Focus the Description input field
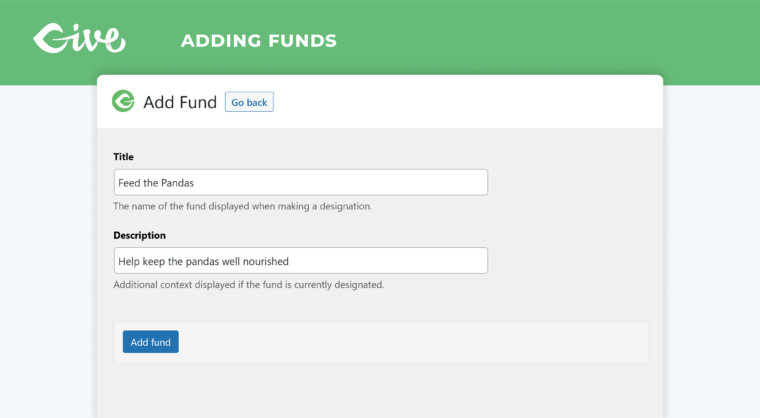Viewport: 760px width, 418px height. tap(301, 261)
